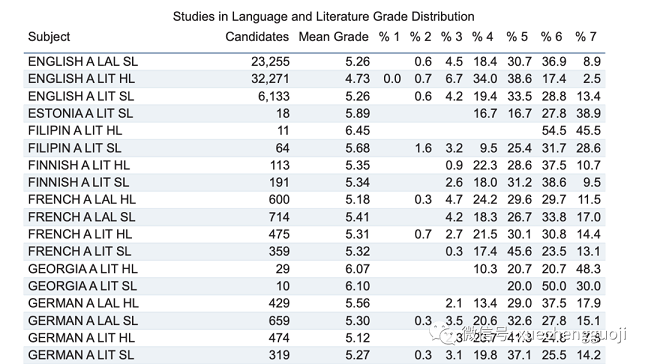Screen dimensions: 648x364
Task: Click the % 1 column header
Action: tap(389, 37)
